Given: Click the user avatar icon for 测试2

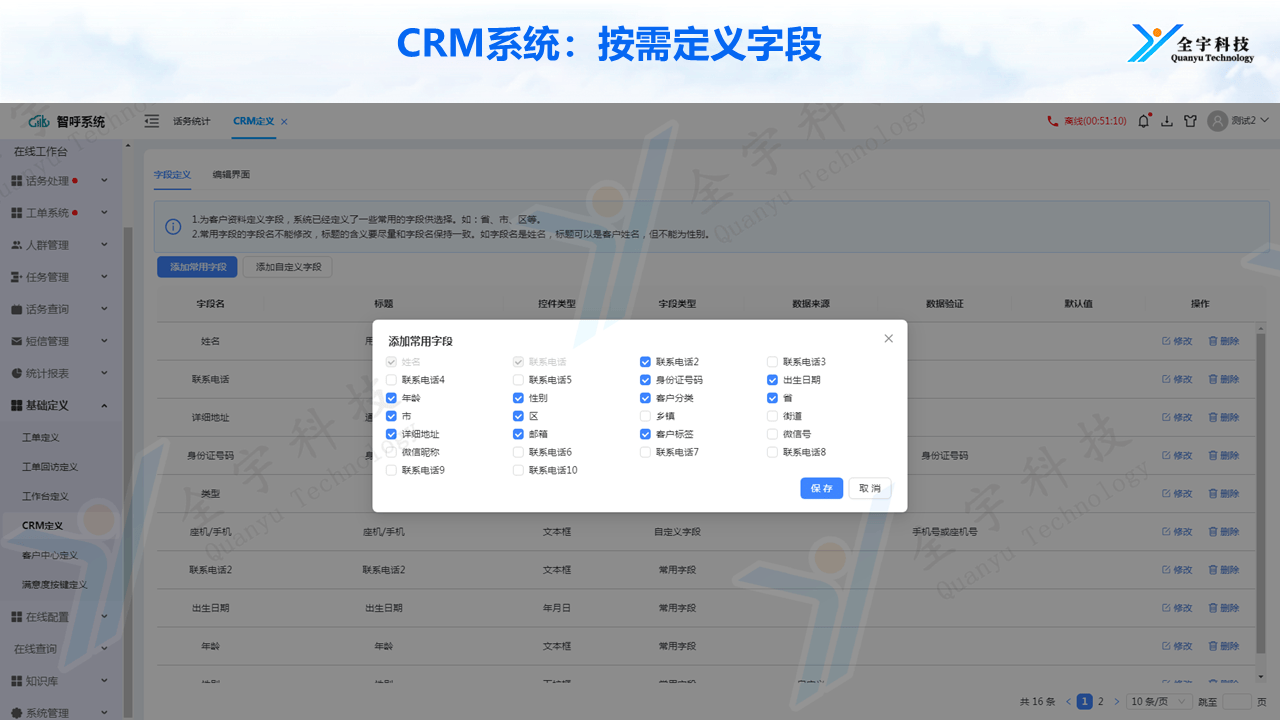Looking at the screenshot, I should (x=1217, y=121).
